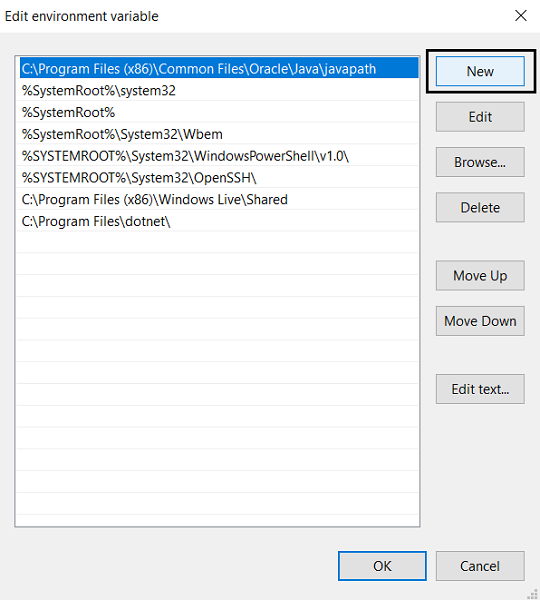This screenshot has width=540, height=600.
Task: Click the resize grip at dialog corner
Action: point(533,593)
